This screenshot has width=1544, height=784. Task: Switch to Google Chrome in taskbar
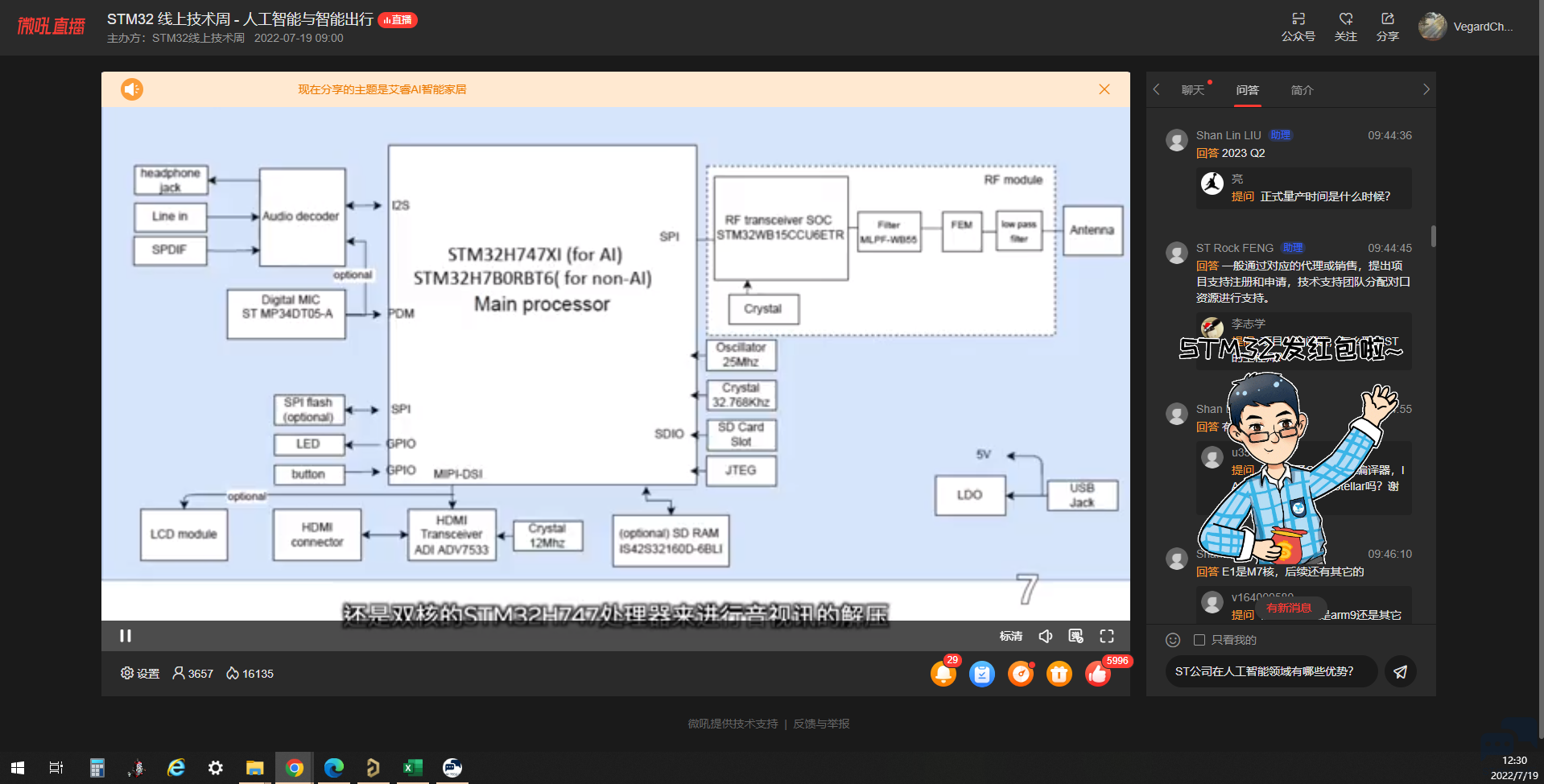click(294, 768)
